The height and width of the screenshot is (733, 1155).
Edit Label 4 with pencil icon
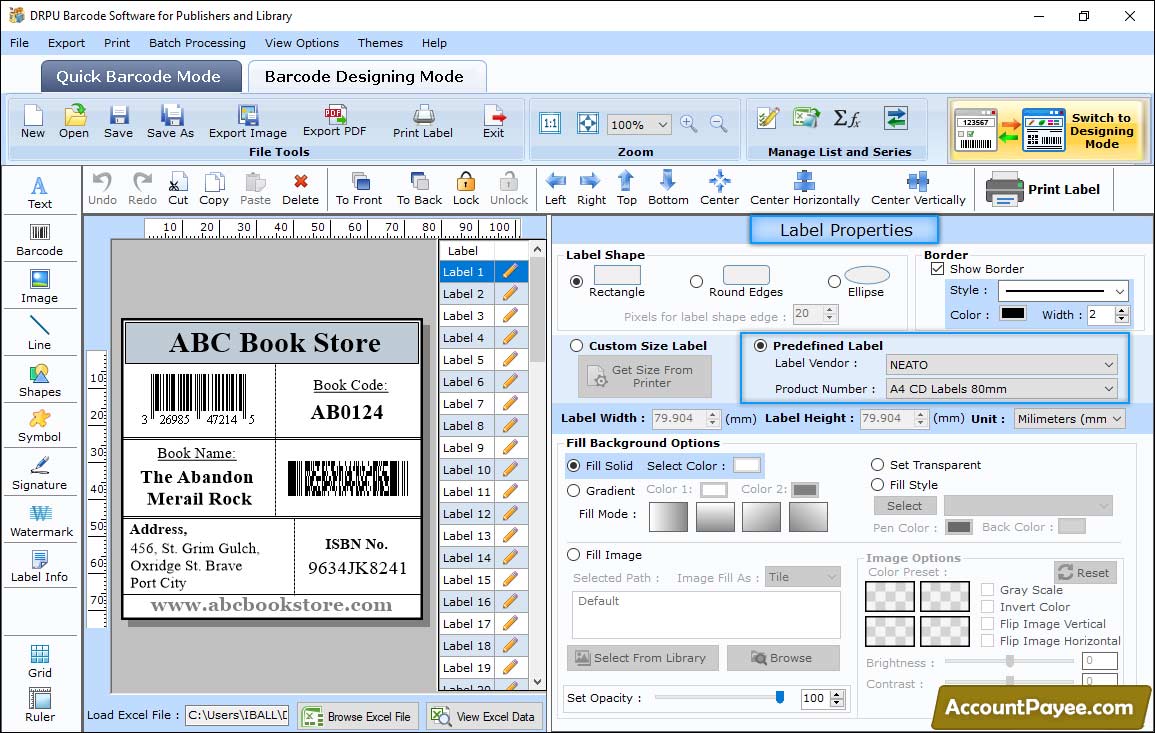[x=510, y=337]
